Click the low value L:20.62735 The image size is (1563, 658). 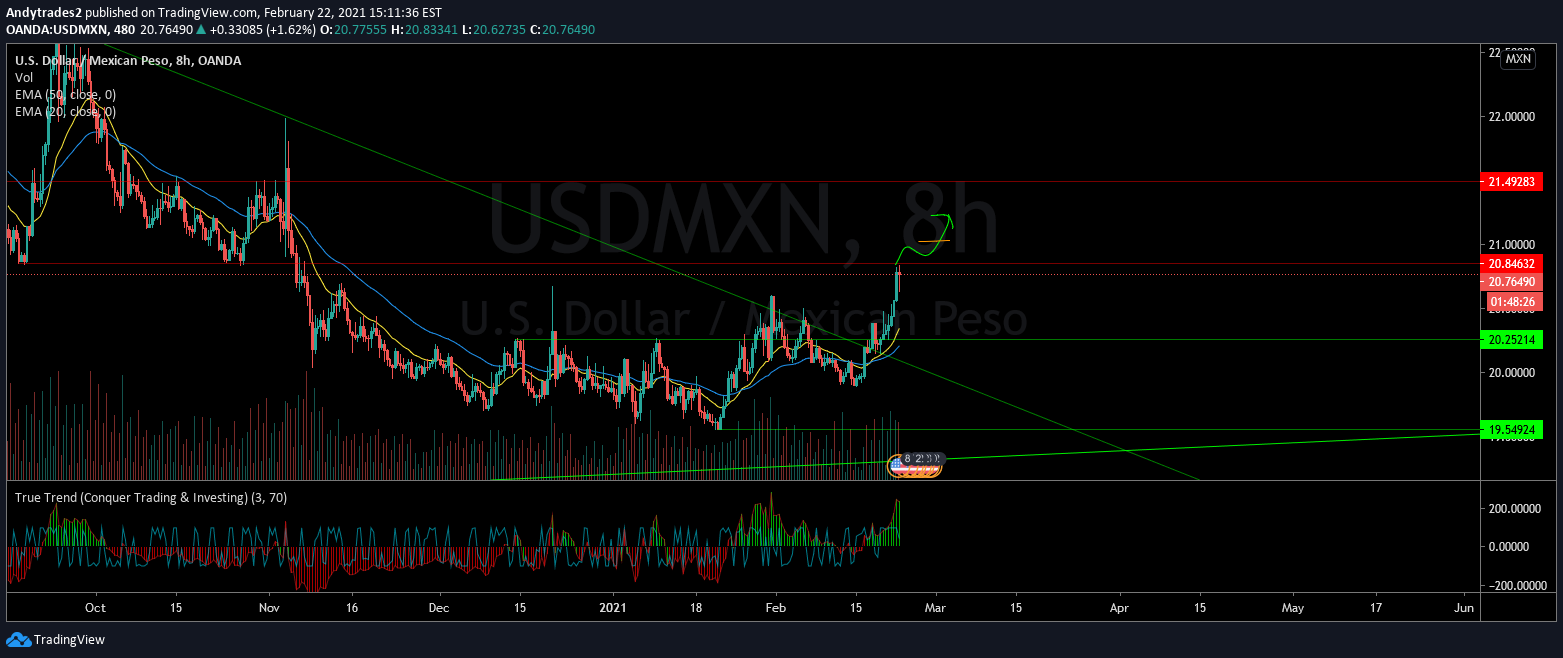[494, 30]
